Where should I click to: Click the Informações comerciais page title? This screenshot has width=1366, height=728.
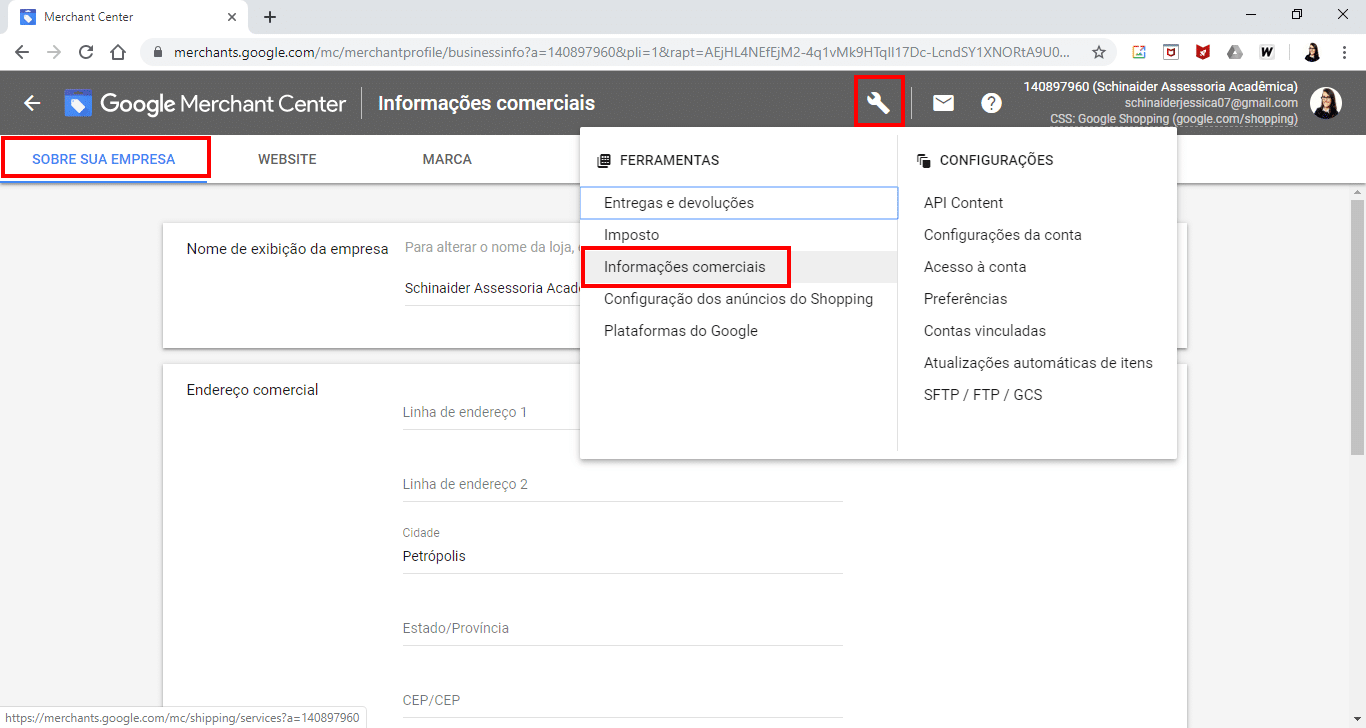[x=486, y=103]
